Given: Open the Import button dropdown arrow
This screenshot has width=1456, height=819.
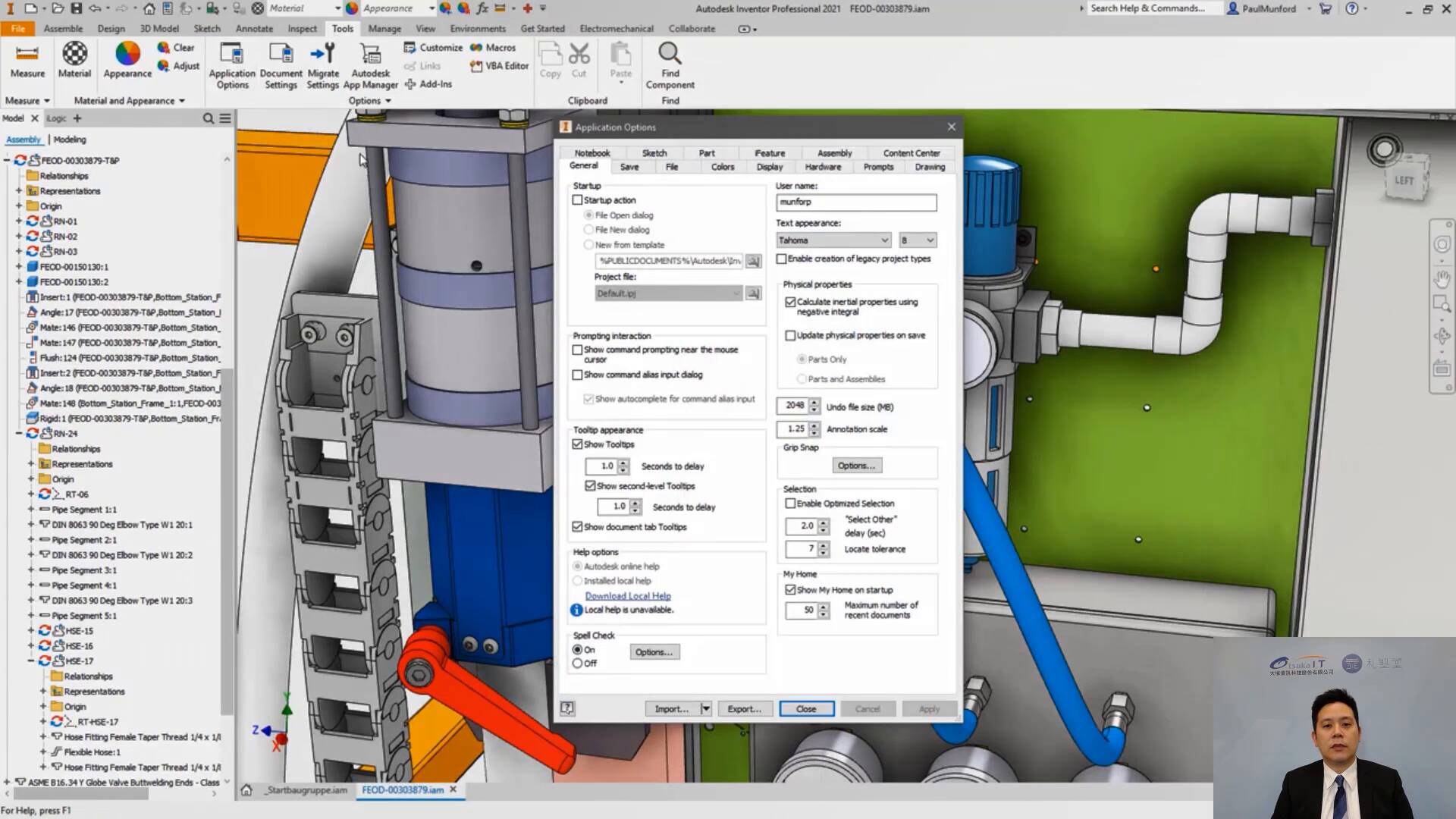Looking at the screenshot, I should pos(705,709).
